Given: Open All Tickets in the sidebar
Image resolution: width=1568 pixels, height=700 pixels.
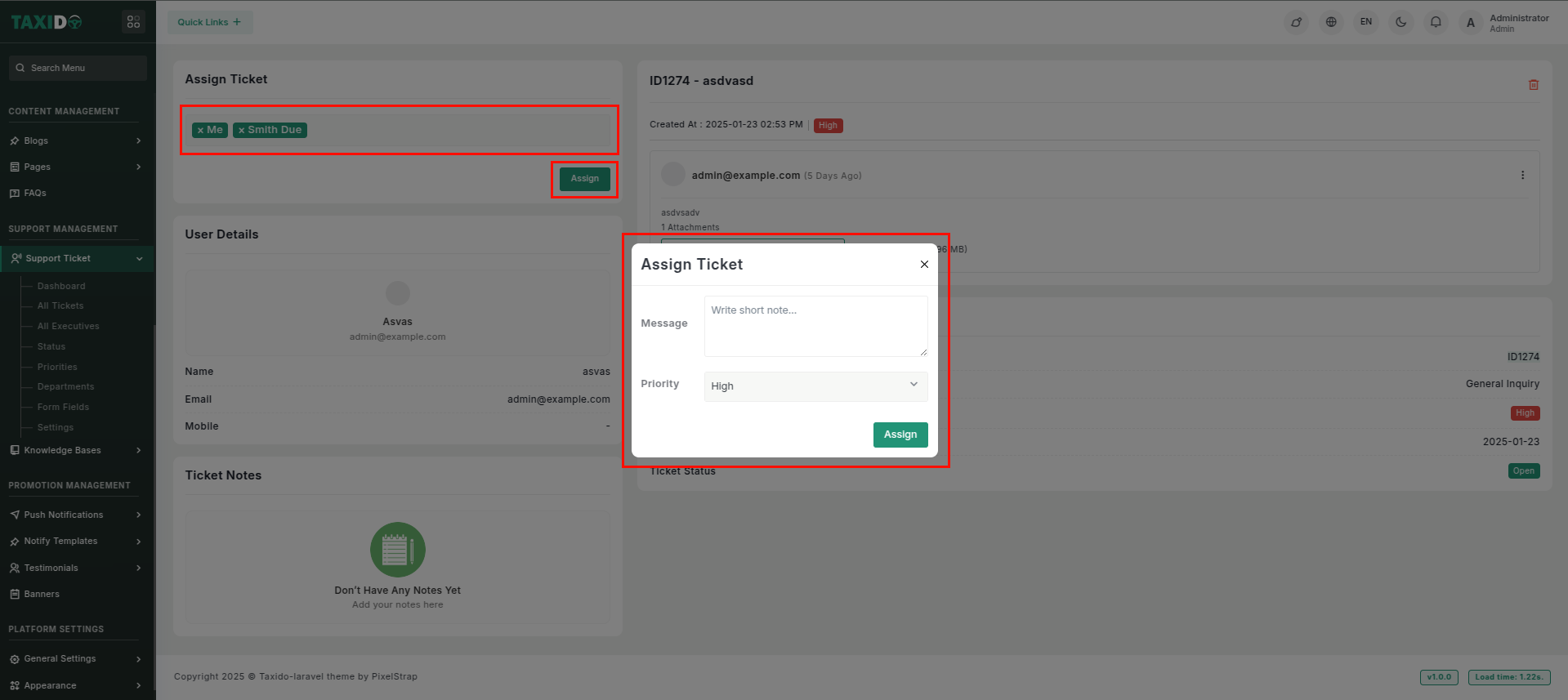Looking at the screenshot, I should (x=60, y=305).
